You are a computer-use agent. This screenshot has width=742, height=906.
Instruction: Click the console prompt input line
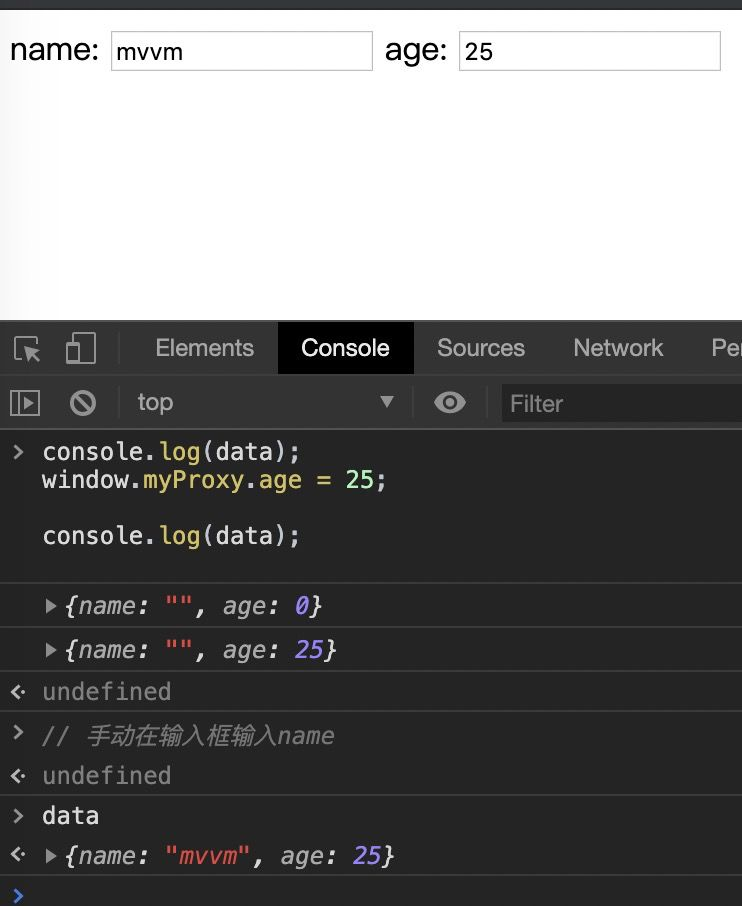[380, 893]
